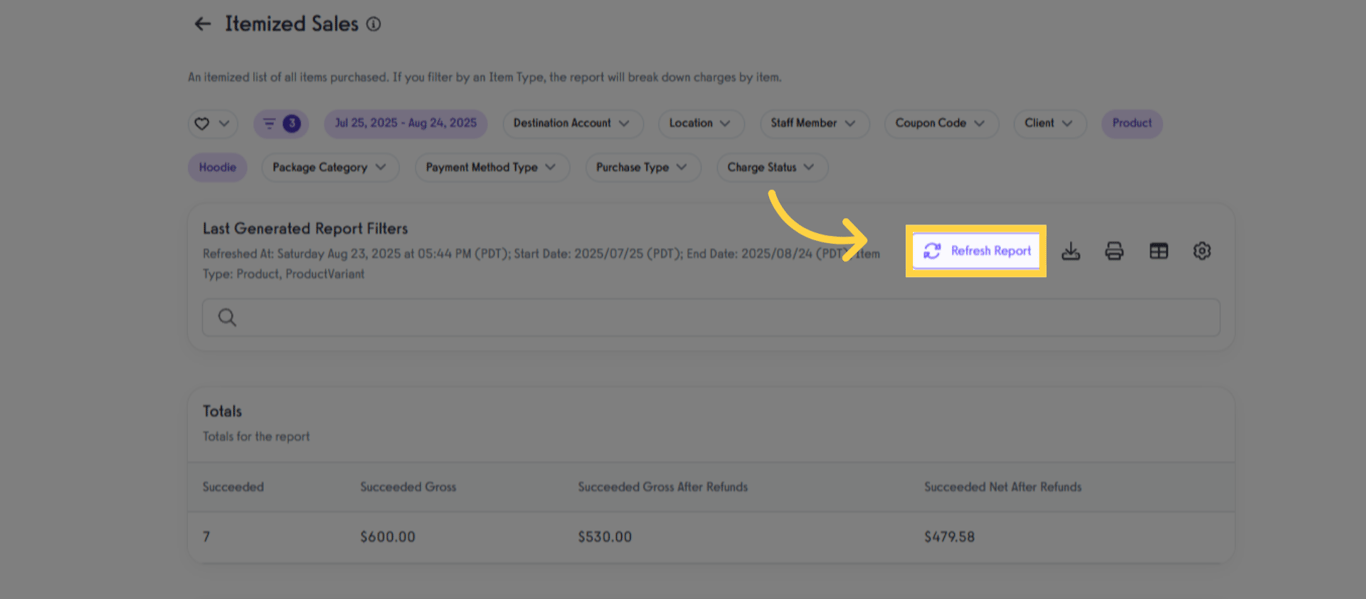The width and height of the screenshot is (1366, 599).
Task: Click the download report icon
Action: 1071,251
